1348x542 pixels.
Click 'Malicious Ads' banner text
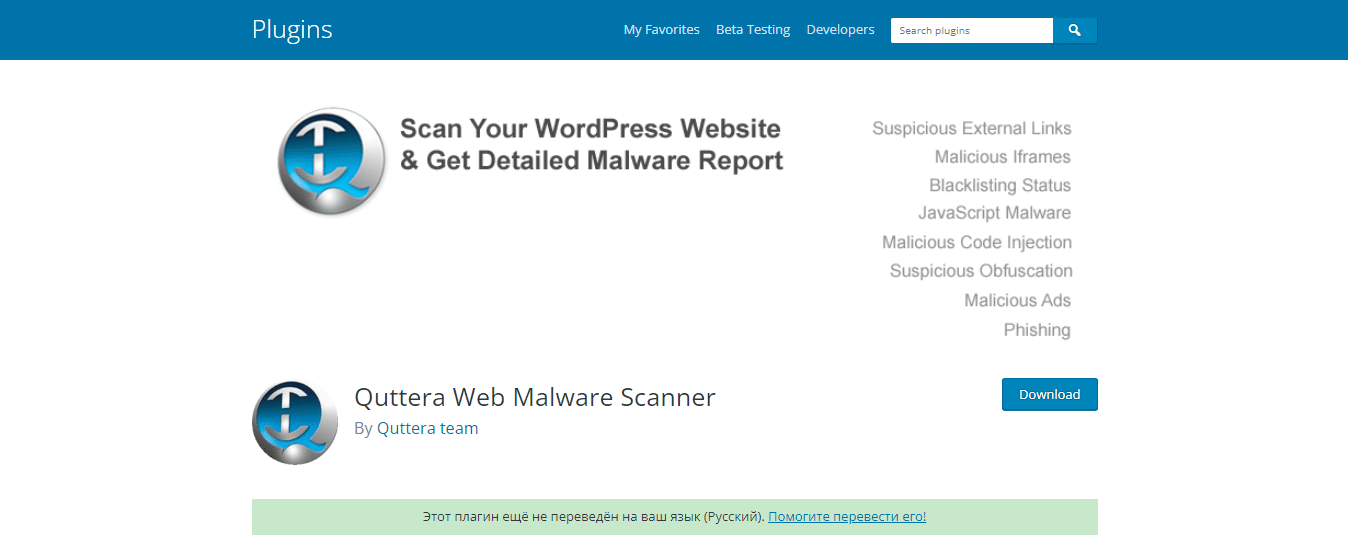(x=1018, y=300)
